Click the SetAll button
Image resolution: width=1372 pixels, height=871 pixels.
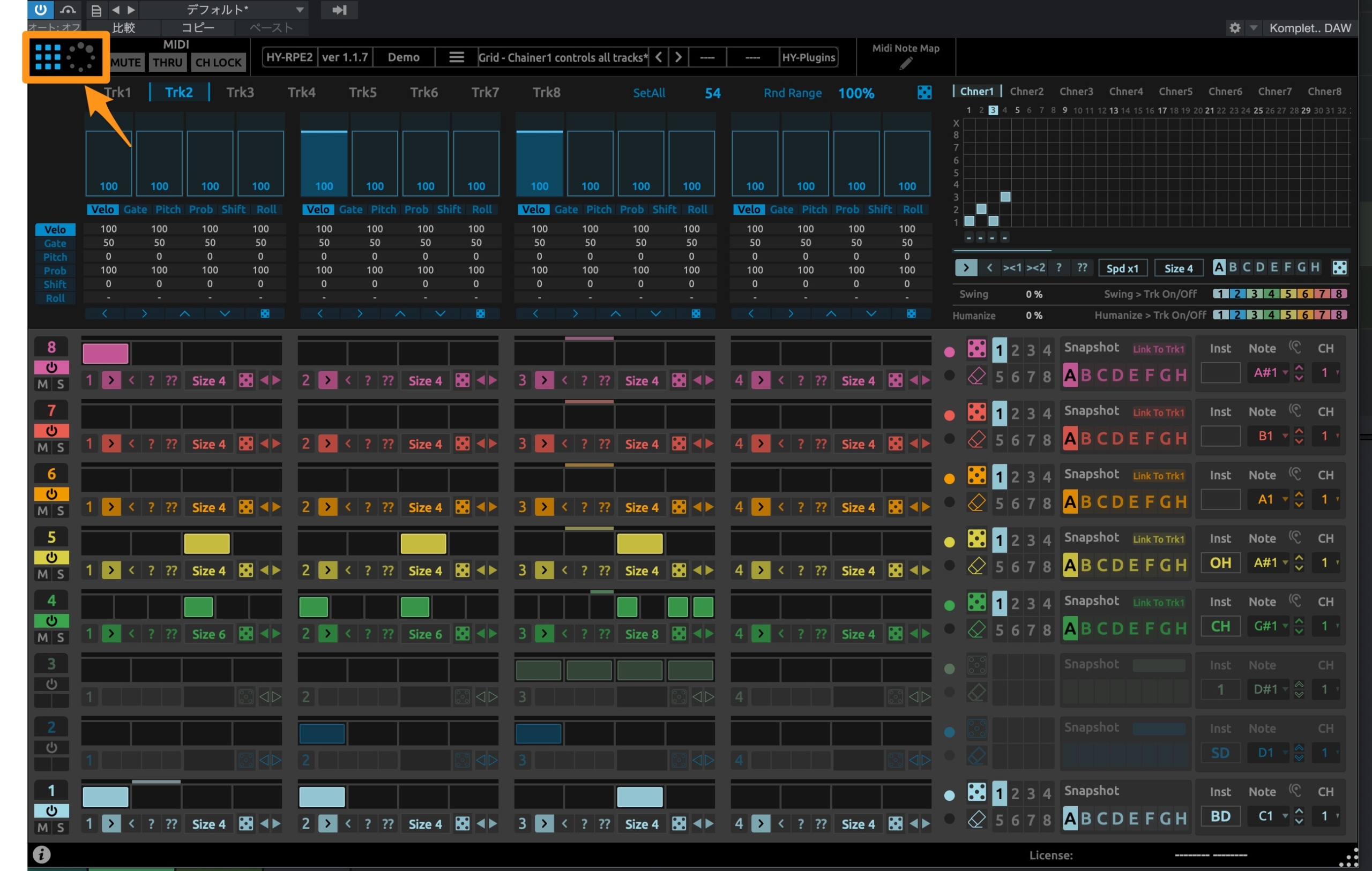pos(648,93)
